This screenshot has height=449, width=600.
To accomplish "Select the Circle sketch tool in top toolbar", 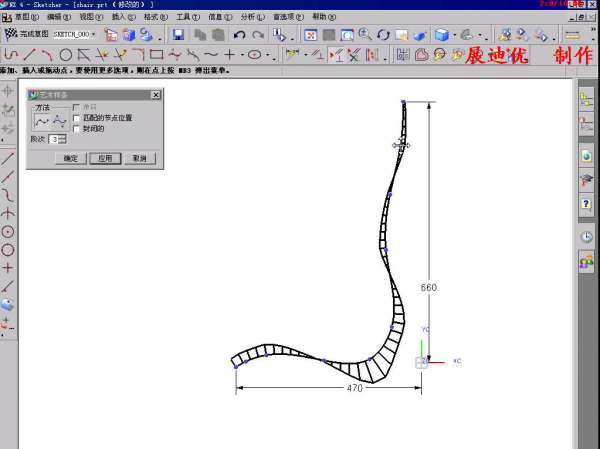I will pyautogui.click(x=66, y=54).
